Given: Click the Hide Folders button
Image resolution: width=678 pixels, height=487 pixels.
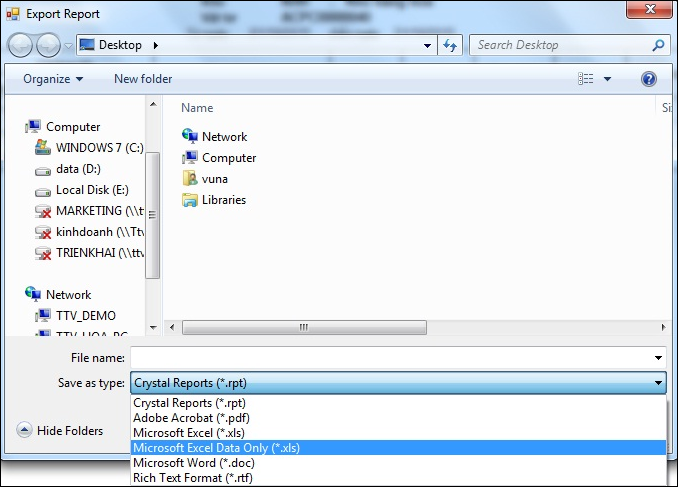Looking at the screenshot, I should 60,430.
